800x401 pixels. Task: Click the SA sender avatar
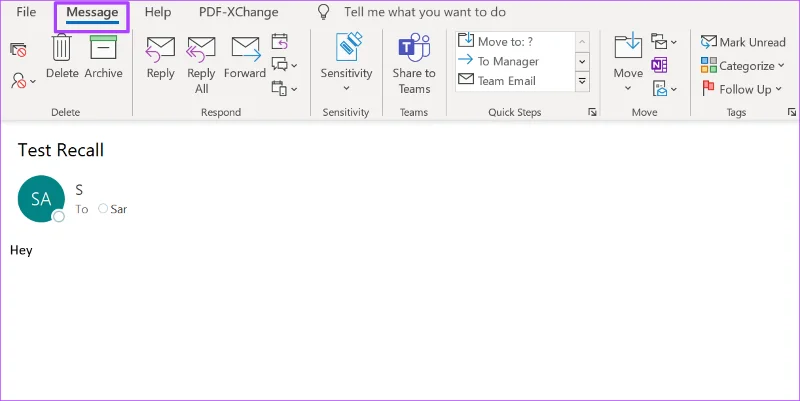tap(41, 198)
